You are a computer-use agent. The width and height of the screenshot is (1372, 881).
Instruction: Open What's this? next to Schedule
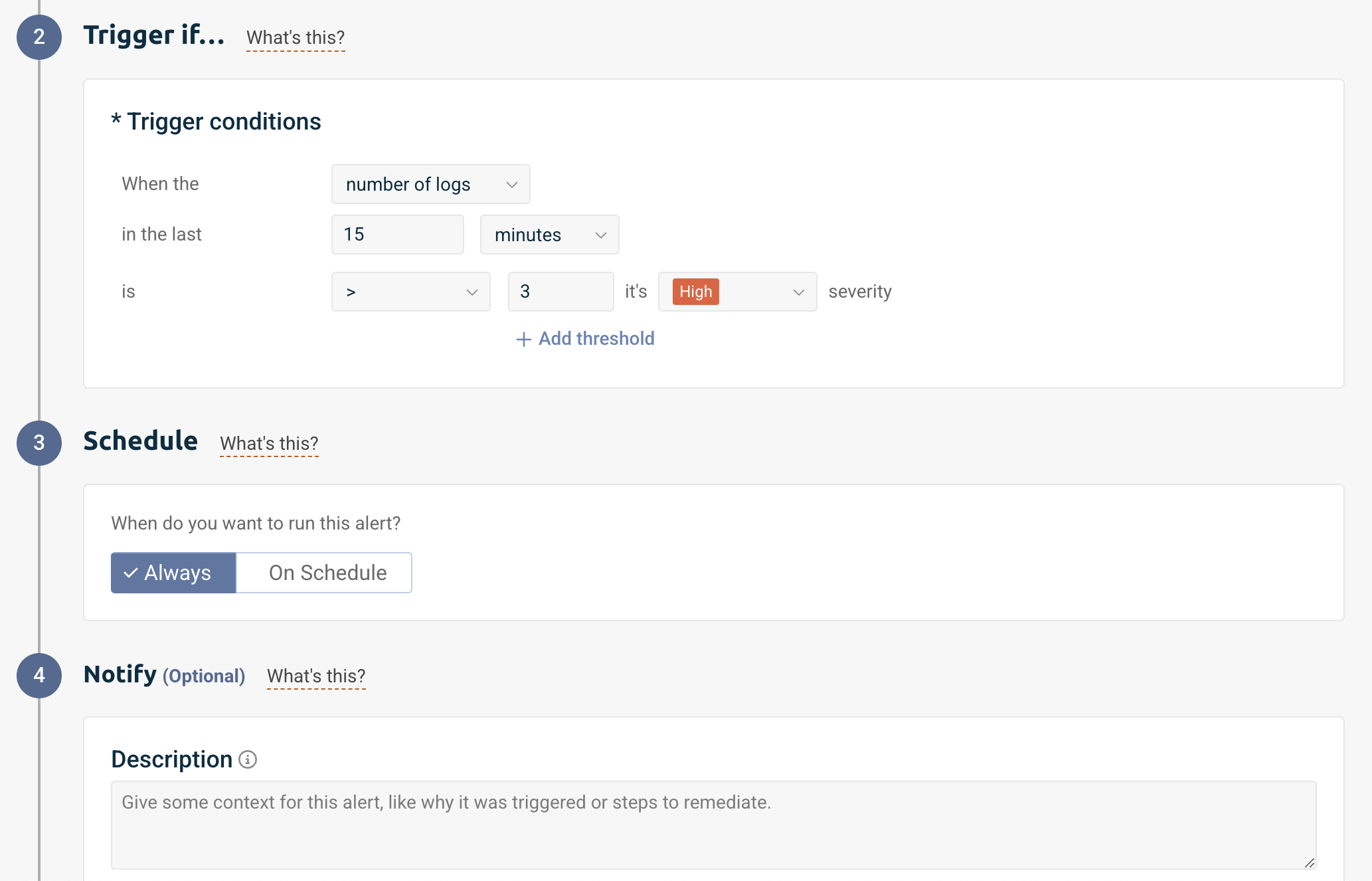coord(269,444)
